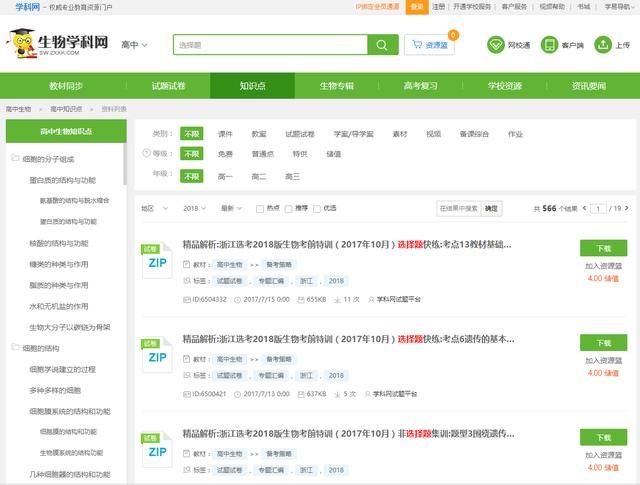
Task: Click the upload arrow icon
Action: pos(603,45)
